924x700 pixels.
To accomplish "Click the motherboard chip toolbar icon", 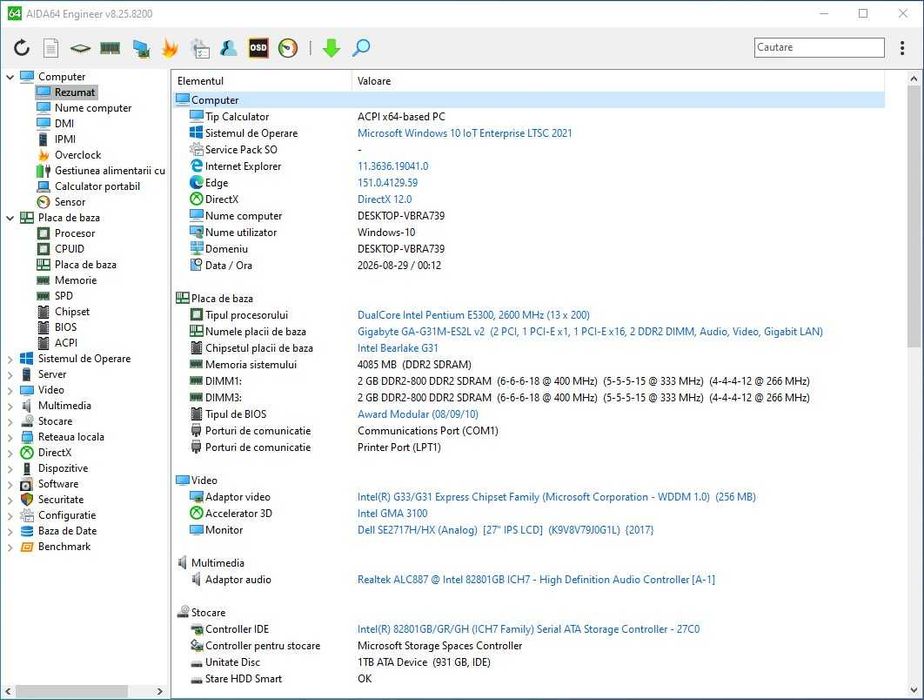I will 80,48.
